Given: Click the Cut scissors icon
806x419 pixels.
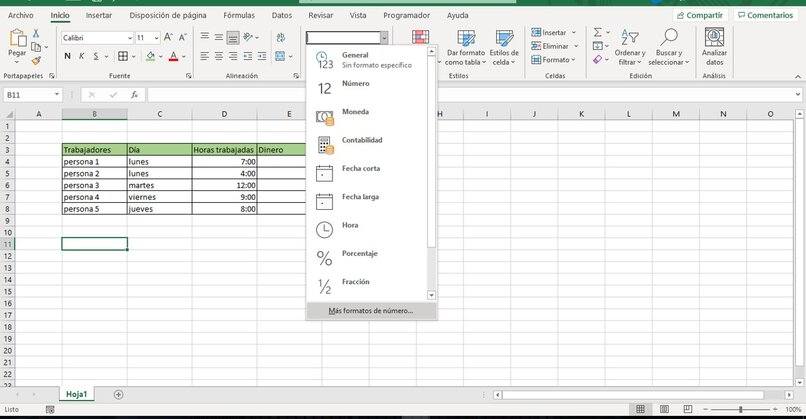Looking at the screenshot, I should point(36,33).
